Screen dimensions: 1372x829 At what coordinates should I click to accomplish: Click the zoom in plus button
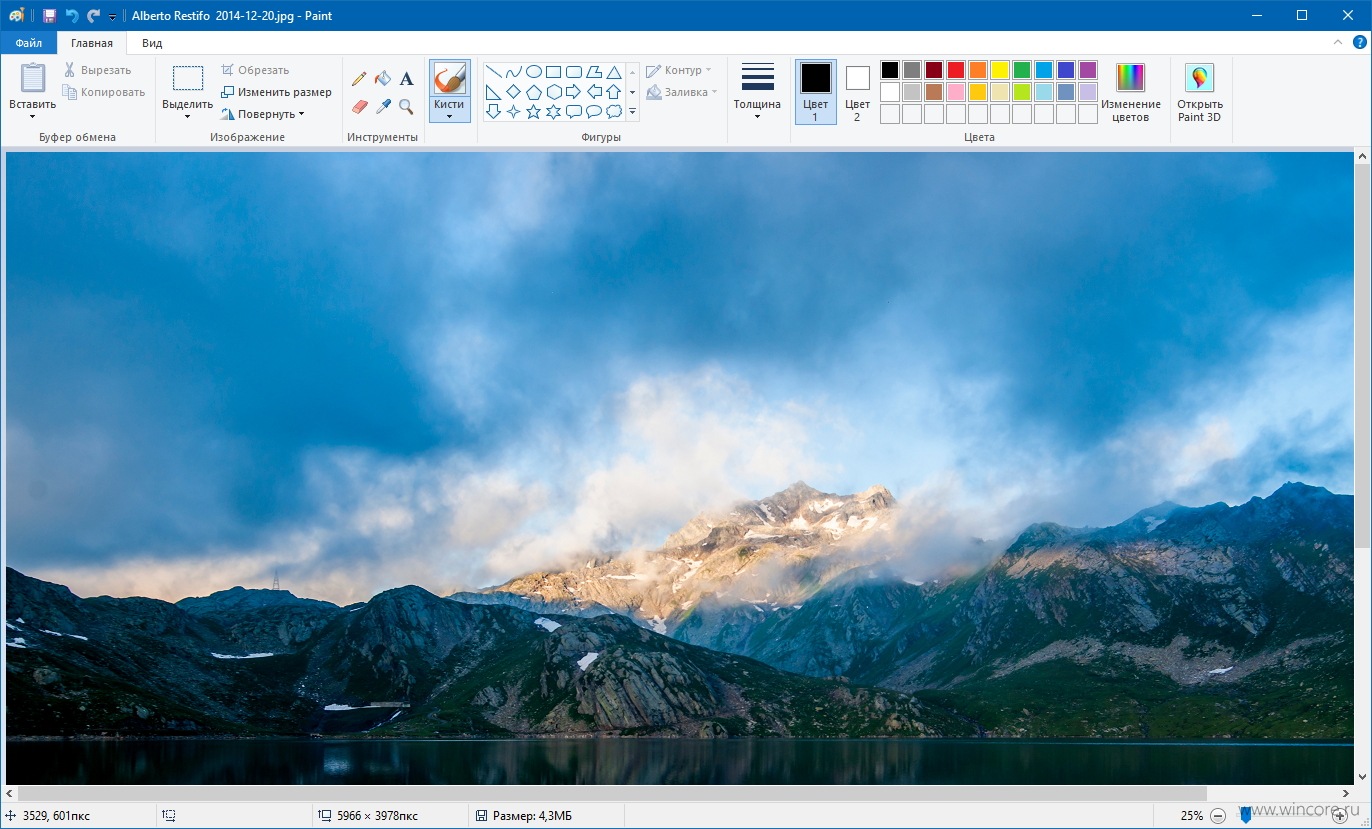coord(1340,816)
